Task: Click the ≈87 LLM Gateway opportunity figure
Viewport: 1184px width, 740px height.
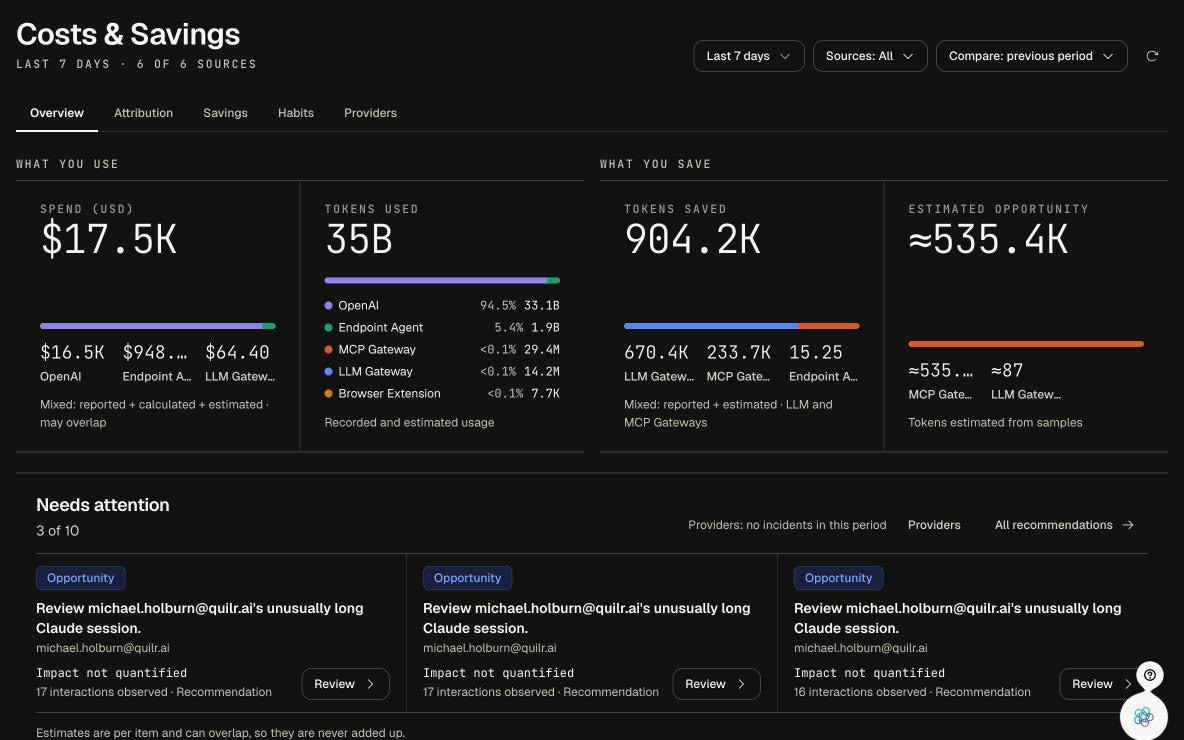Action: [x=1007, y=370]
